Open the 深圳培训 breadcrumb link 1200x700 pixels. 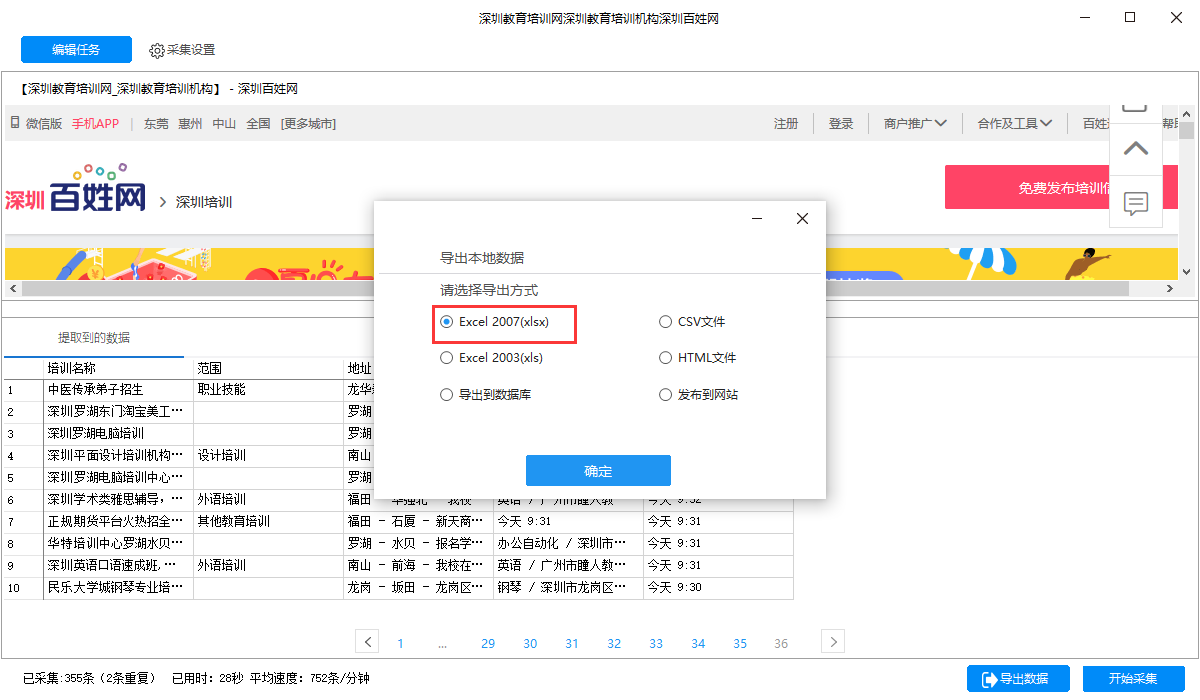204,202
